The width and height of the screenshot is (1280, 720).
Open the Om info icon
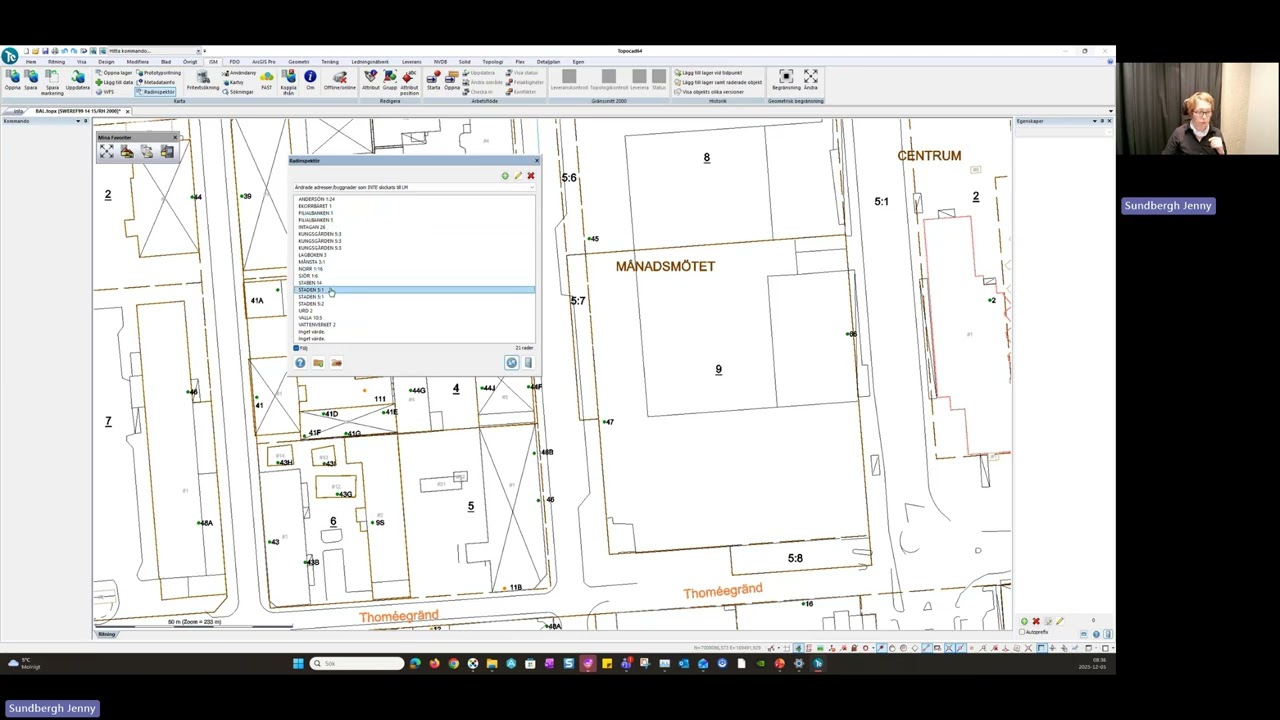pos(310,79)
